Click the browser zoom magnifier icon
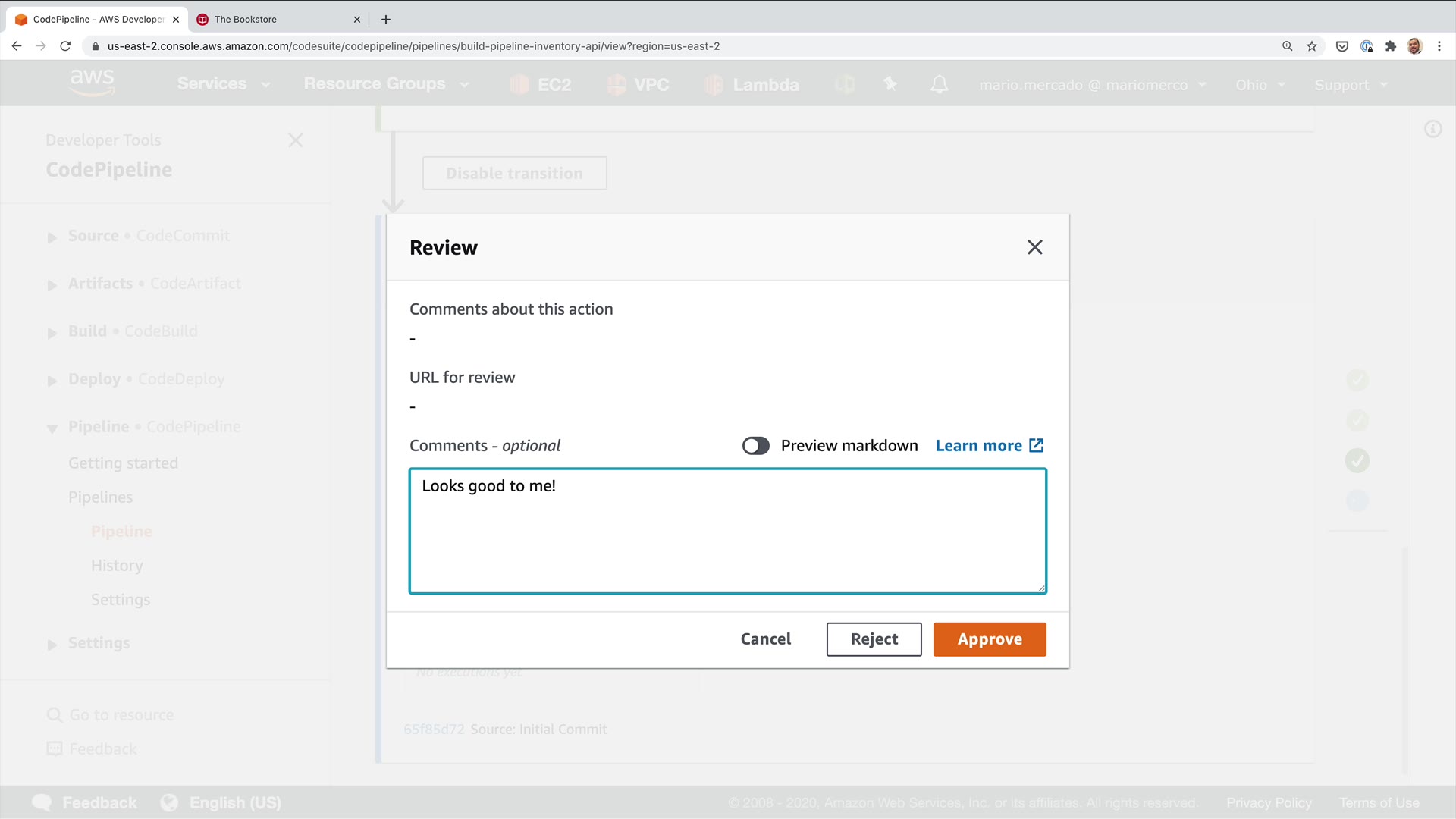Image resolution: width=1456 pixels, height=819 pixels. point(1287,46)
